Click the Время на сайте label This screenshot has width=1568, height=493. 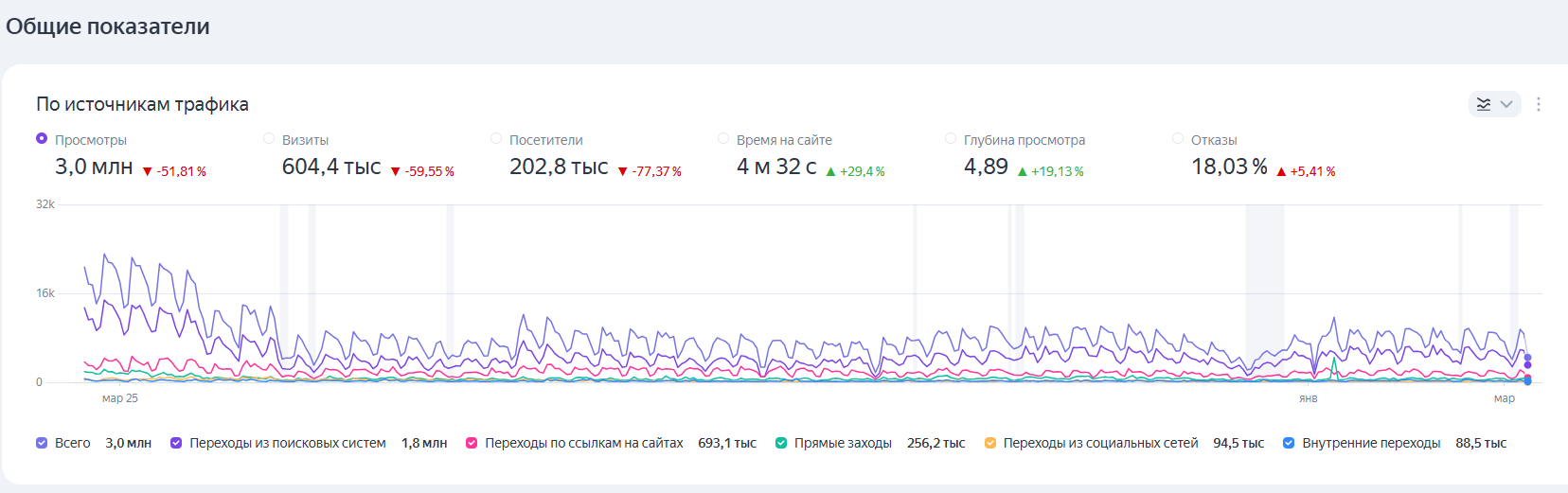[784, 140]
